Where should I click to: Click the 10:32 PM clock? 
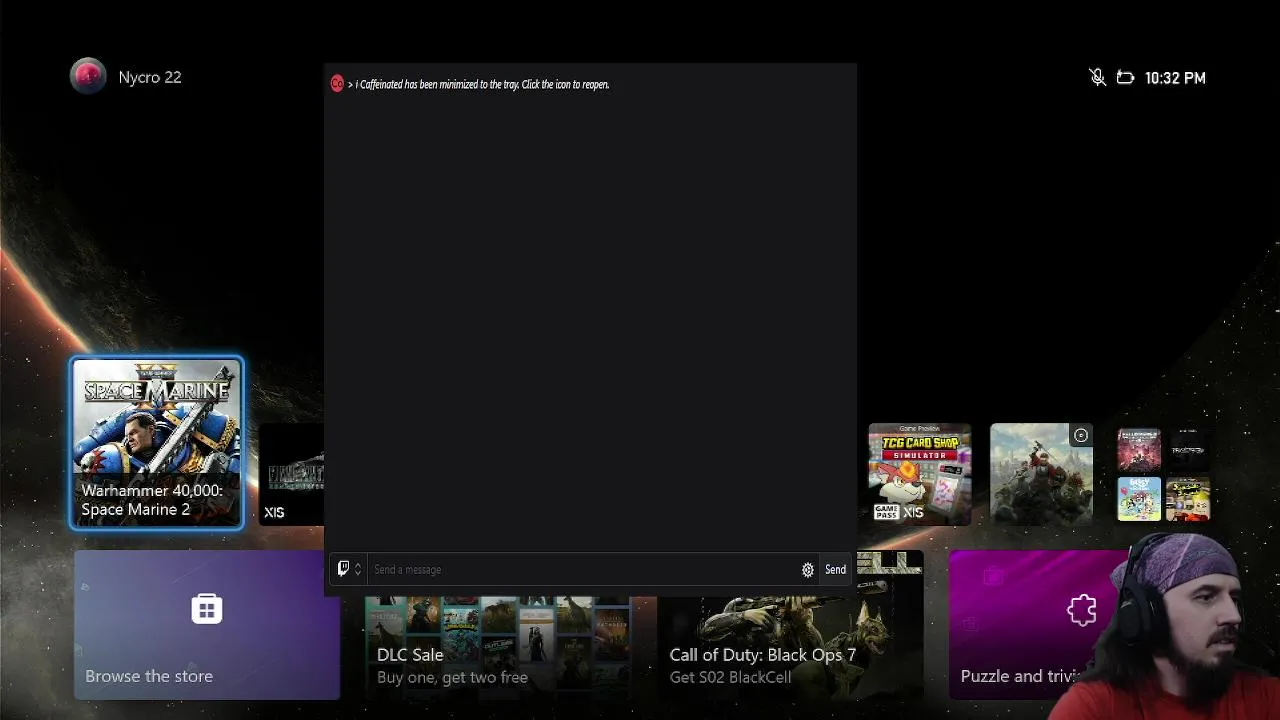(x=1175, y=78)
